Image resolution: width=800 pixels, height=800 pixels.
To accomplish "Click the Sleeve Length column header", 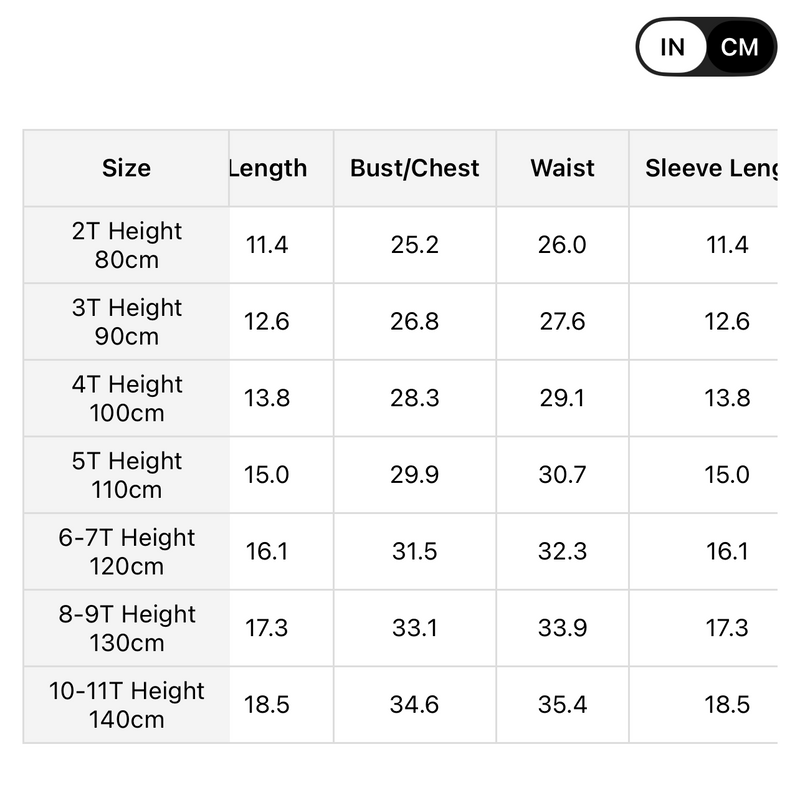I will point(710,168).
